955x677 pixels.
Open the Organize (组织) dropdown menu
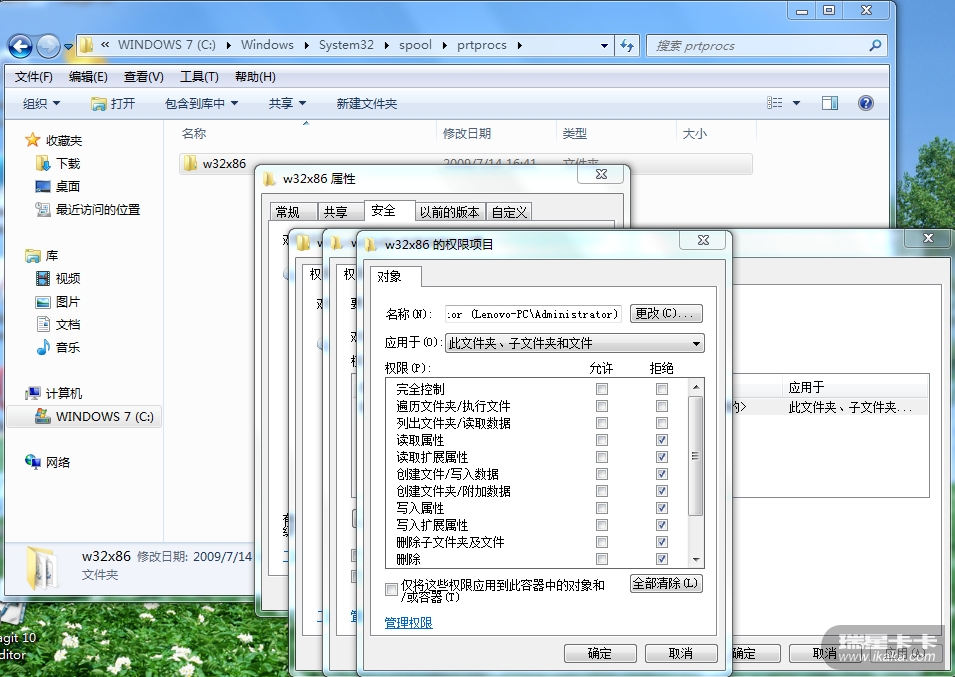point(41,103)
